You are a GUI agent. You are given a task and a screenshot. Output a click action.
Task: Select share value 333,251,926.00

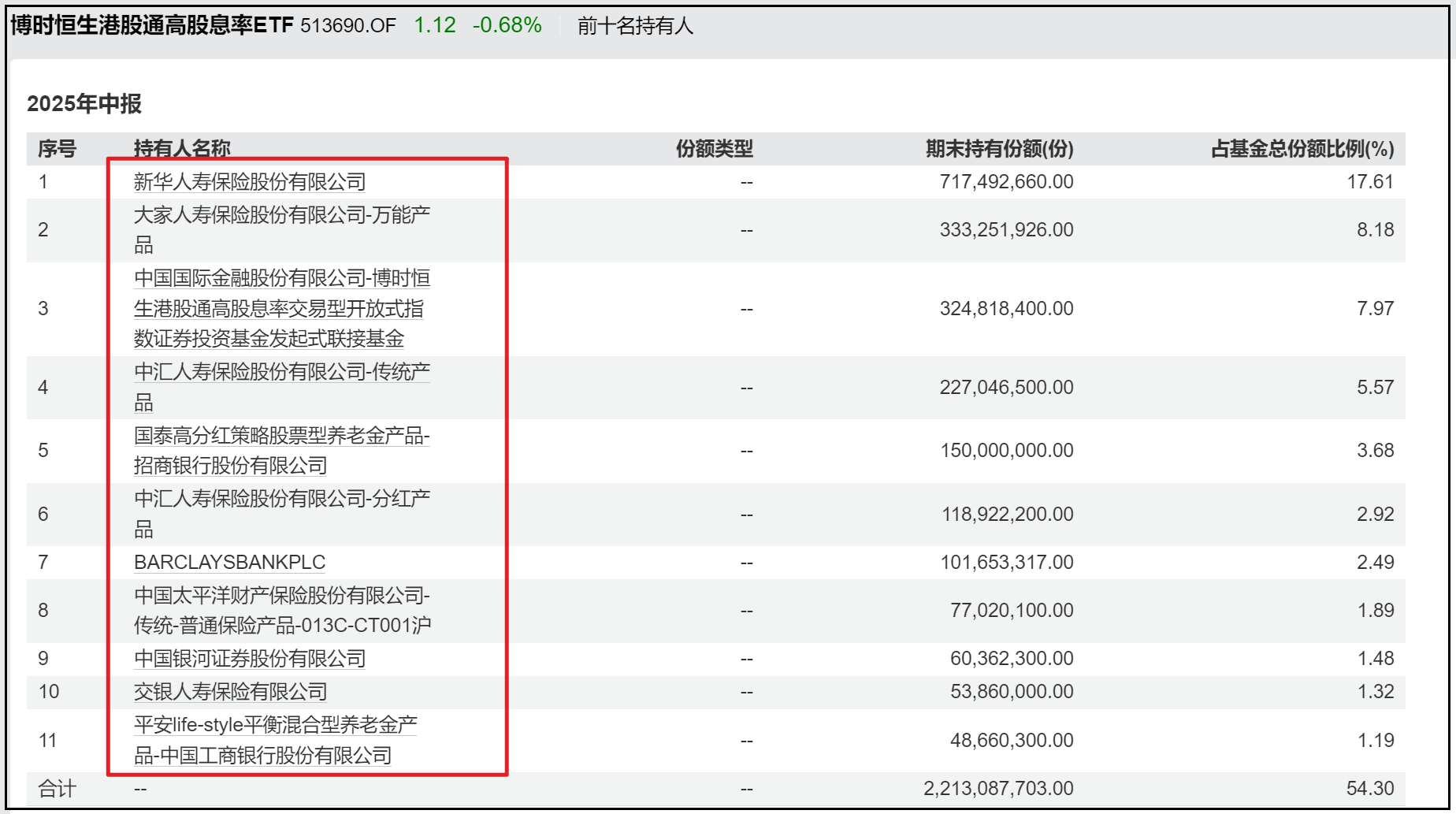[x=1006, y=229]
